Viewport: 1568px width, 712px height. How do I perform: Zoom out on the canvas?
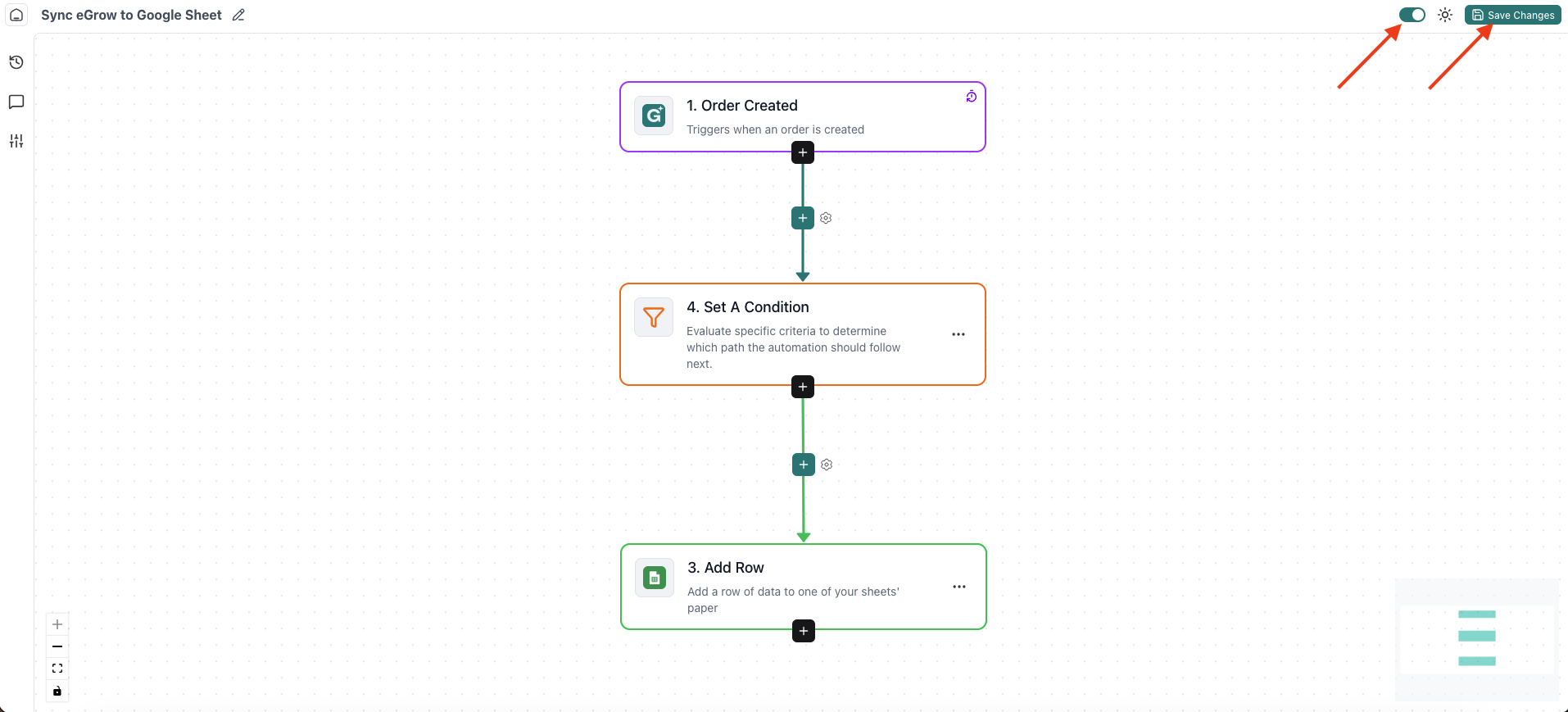click(x=57, y=646)
